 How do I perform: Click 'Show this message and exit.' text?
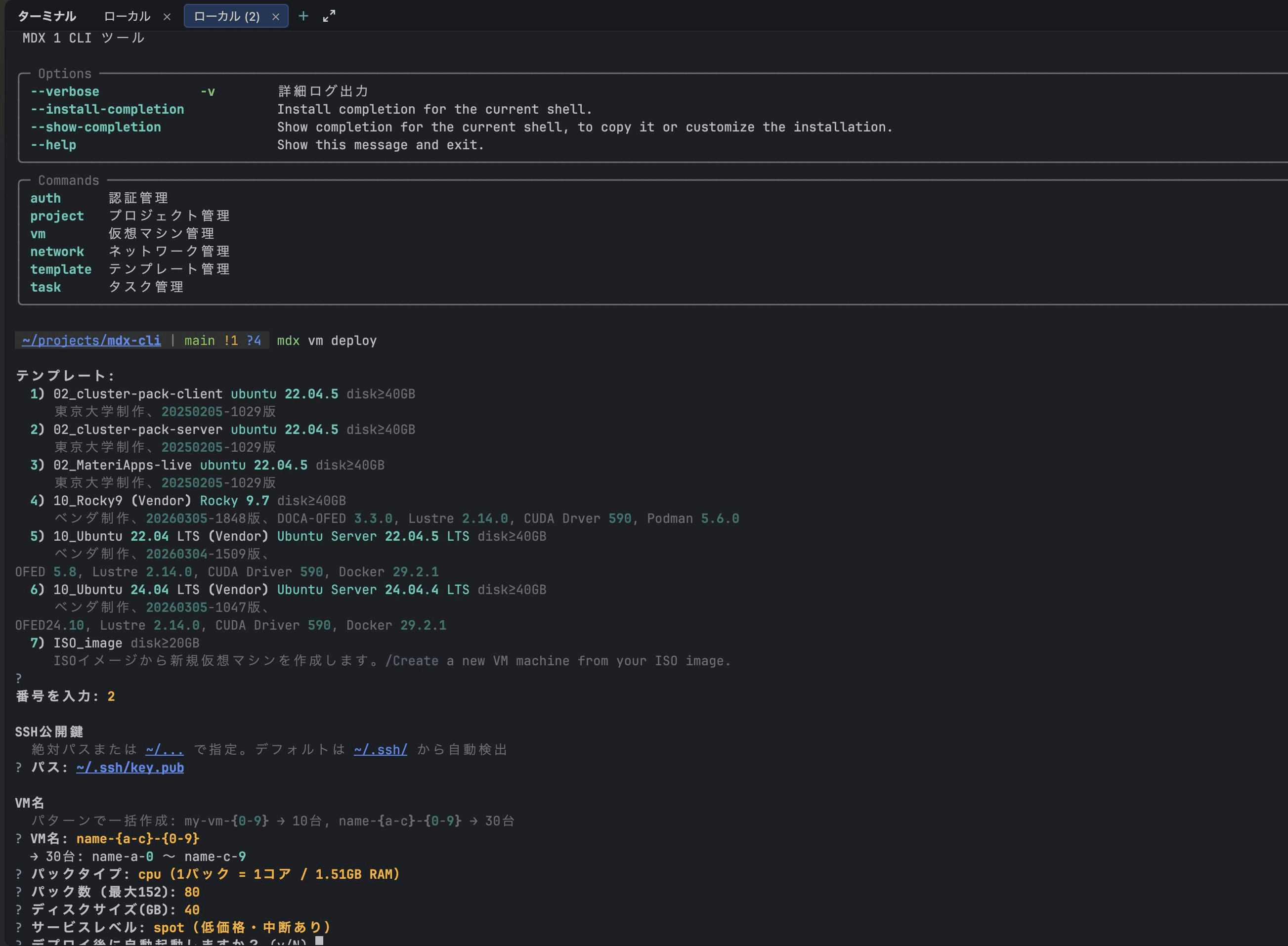pyautogui.click(x=381, y=145)
